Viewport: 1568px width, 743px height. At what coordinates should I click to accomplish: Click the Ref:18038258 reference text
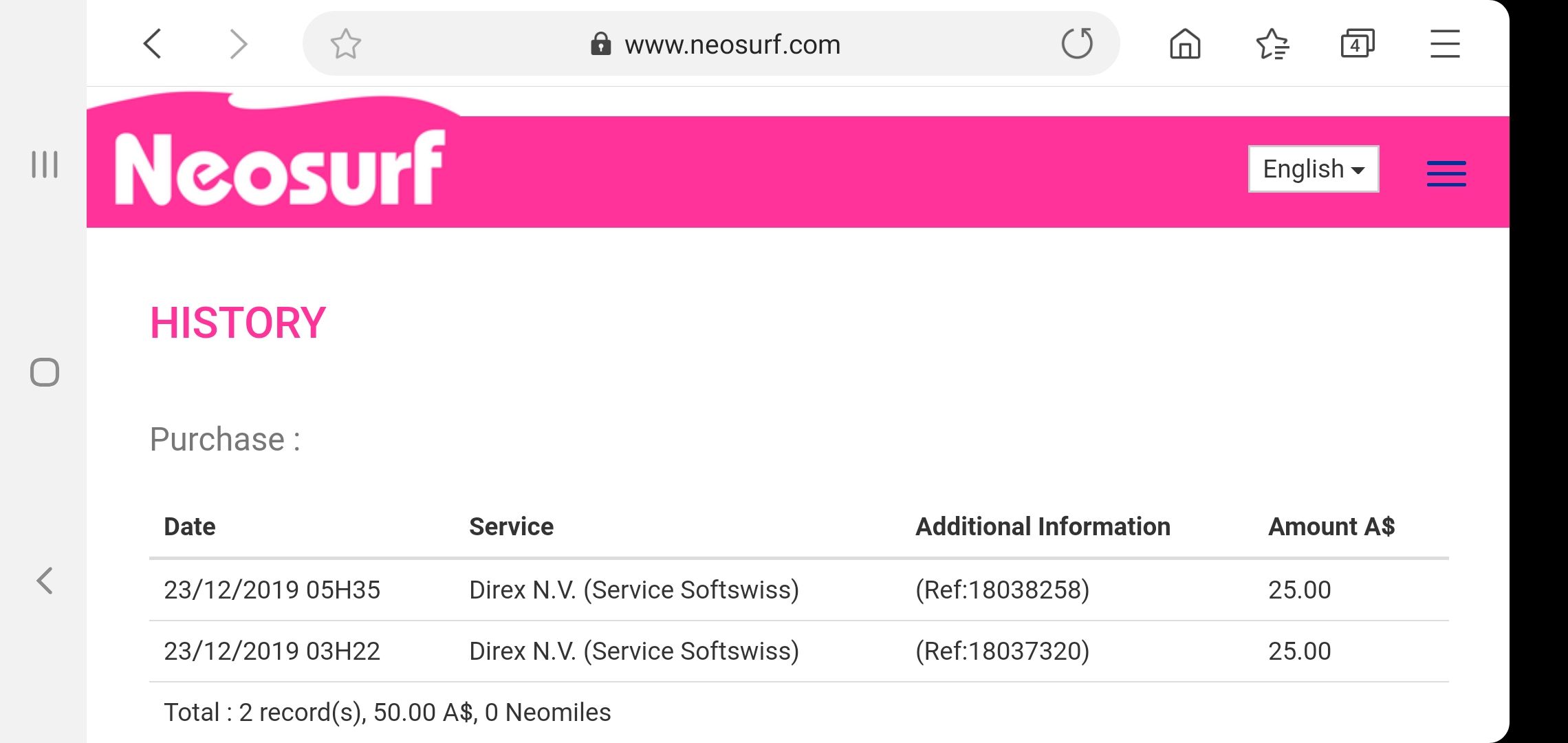pos(1002,590)
